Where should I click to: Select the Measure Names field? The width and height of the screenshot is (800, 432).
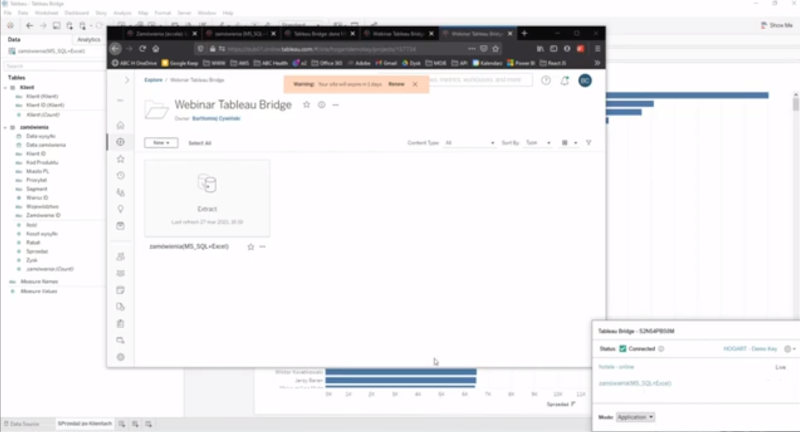(x=39, y=282)
